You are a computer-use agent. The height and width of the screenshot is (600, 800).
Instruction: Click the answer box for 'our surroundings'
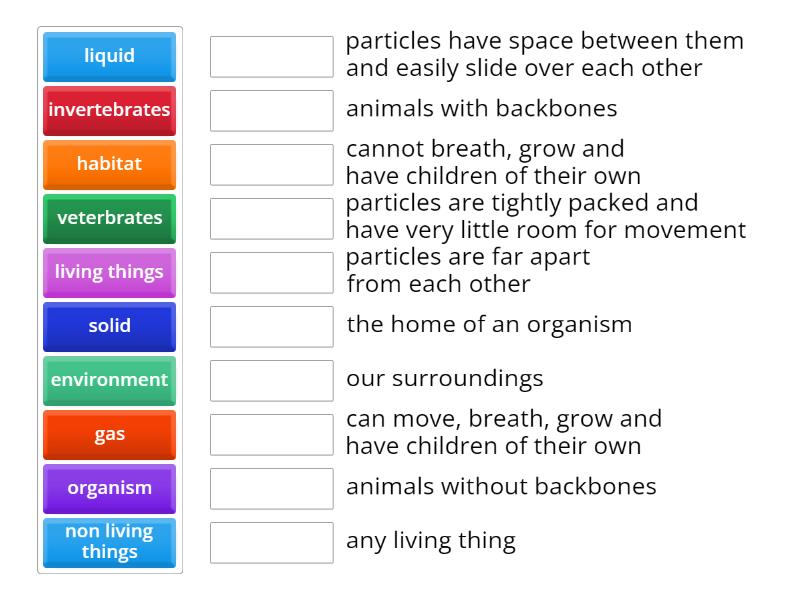271,379
